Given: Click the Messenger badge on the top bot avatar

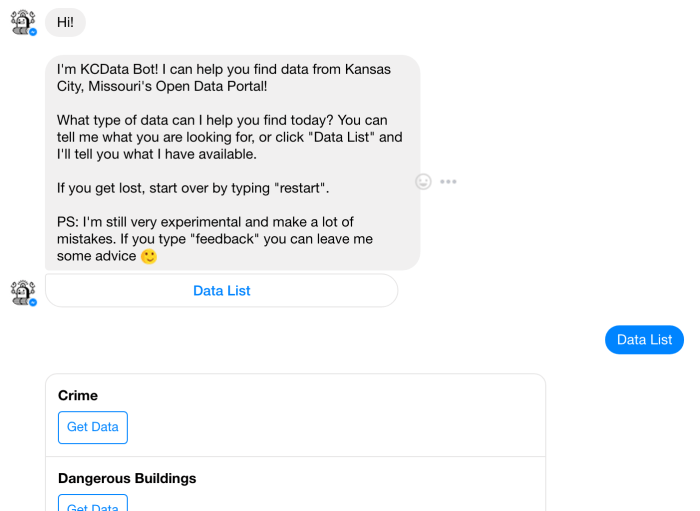Looking at the screenshot, I should (33, 32).
